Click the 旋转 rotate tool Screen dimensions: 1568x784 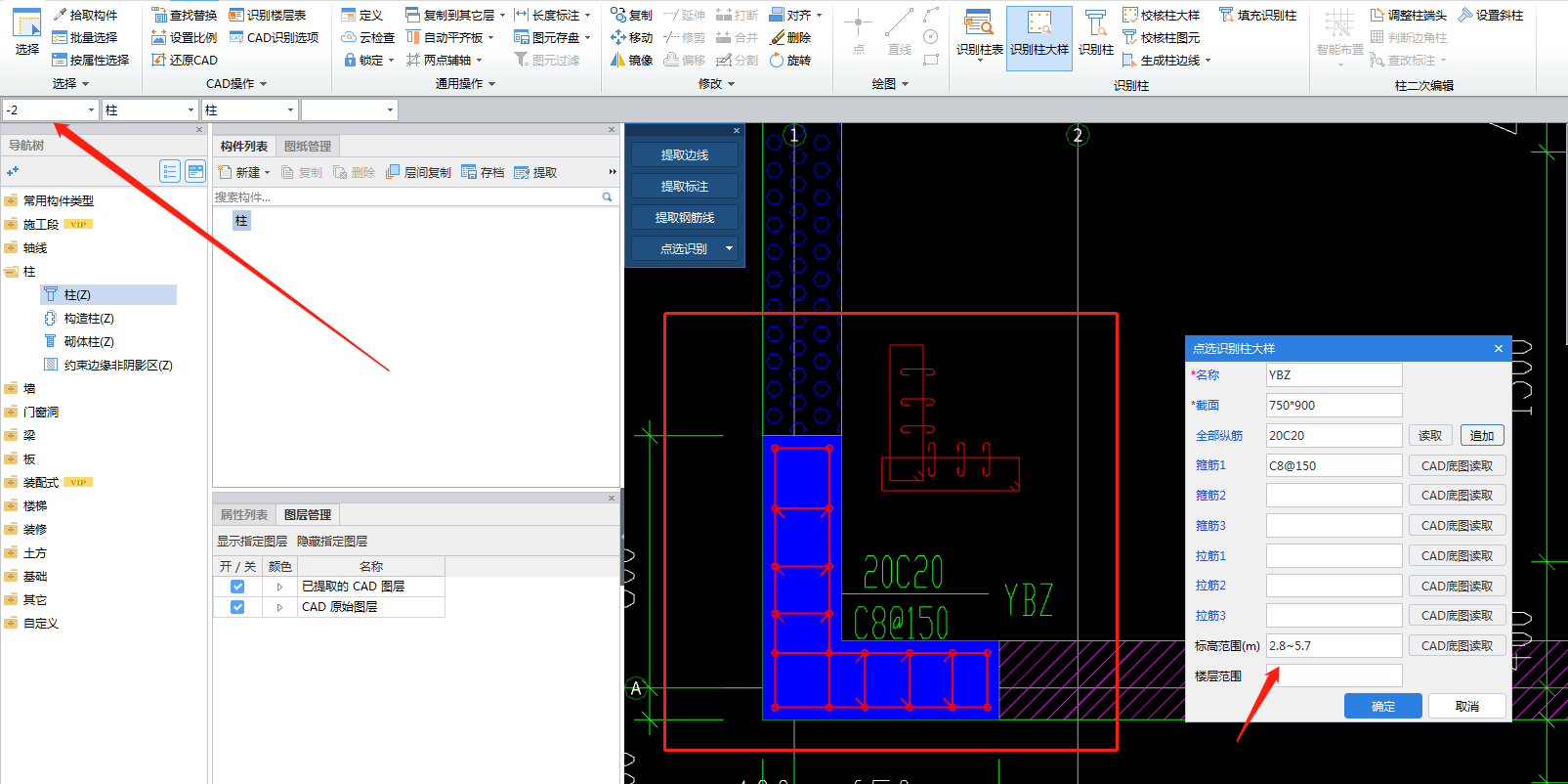(x=790, y=60)
